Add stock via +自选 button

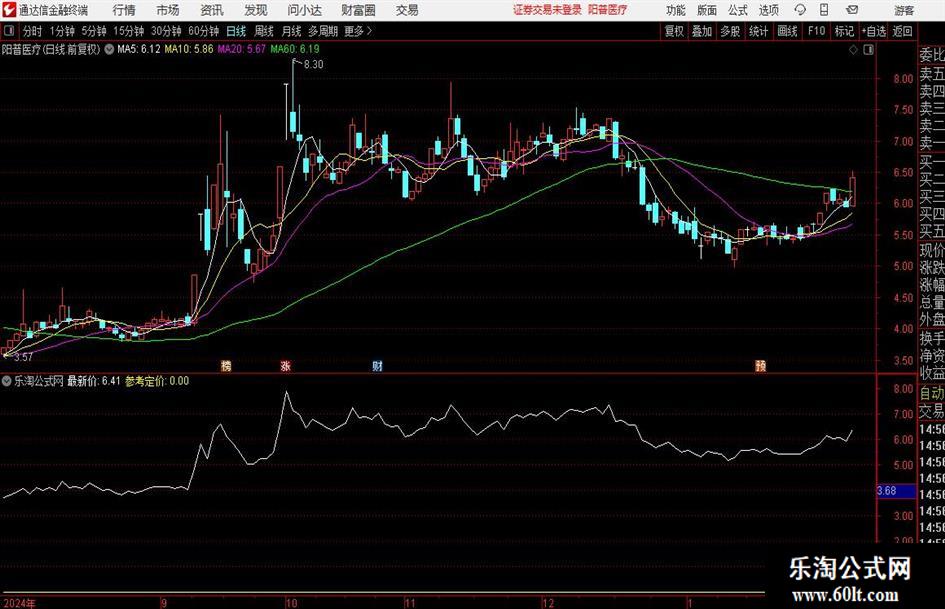pyautogui.click(x=873, y=31)
